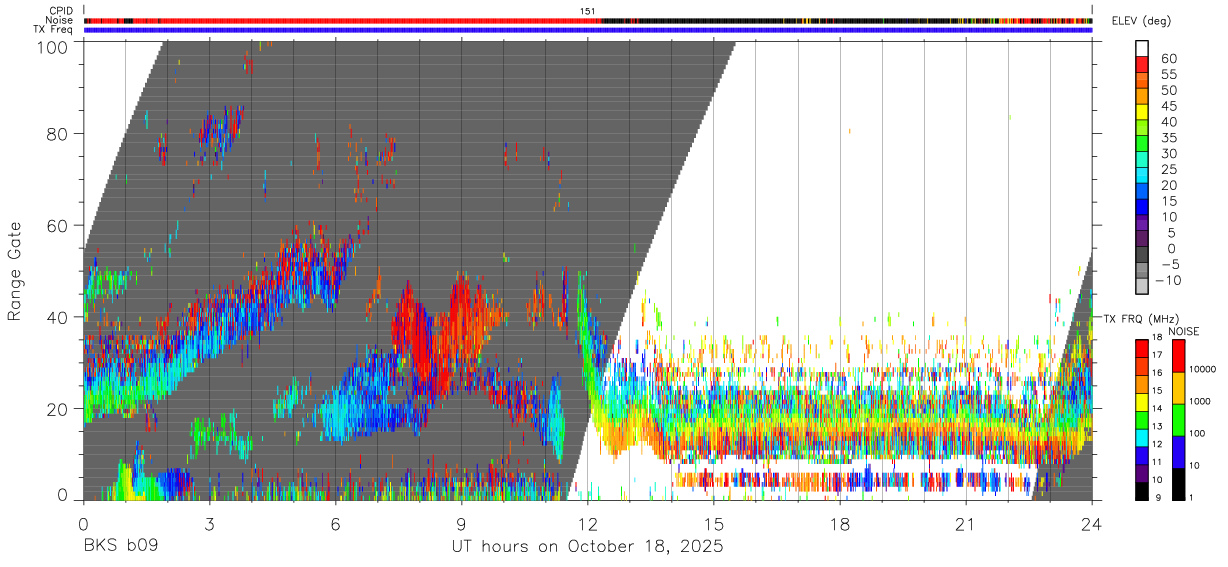This screenshot has width=1228, height=567.
Task: Click the green segment of the NOISE colorbar
Action: 1178,420
